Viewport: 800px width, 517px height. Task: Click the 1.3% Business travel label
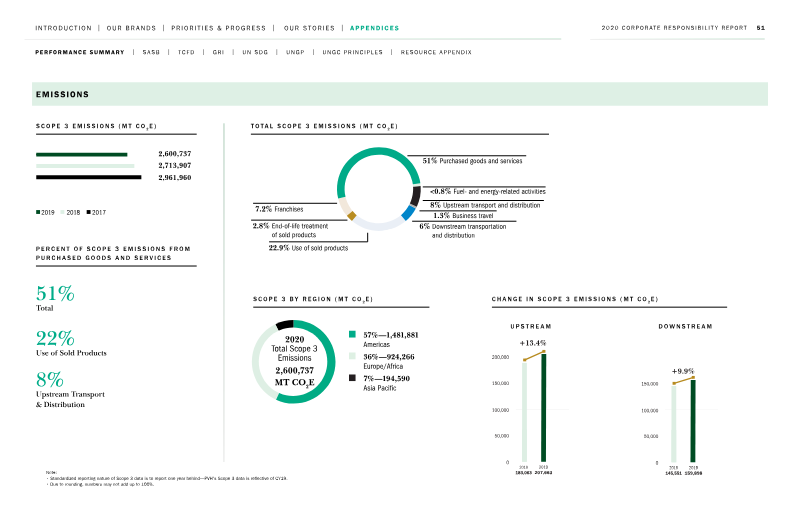click(463, 216)
